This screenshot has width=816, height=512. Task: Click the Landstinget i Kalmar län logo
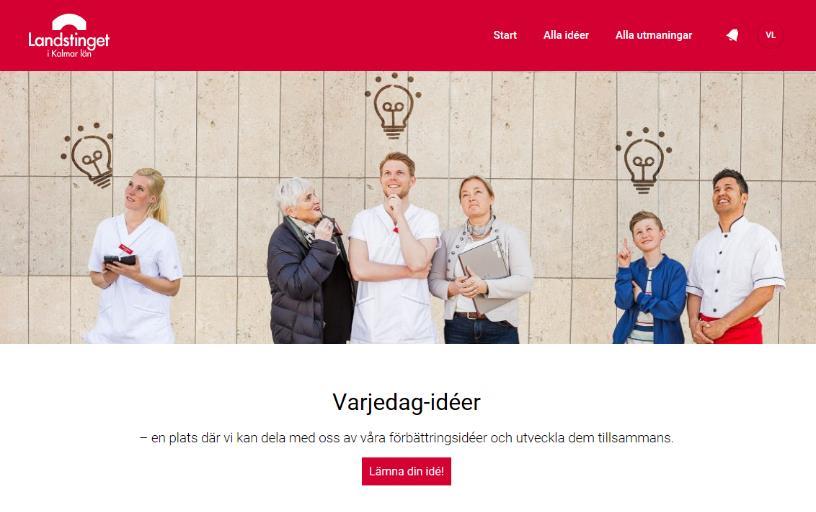[69, 35]
